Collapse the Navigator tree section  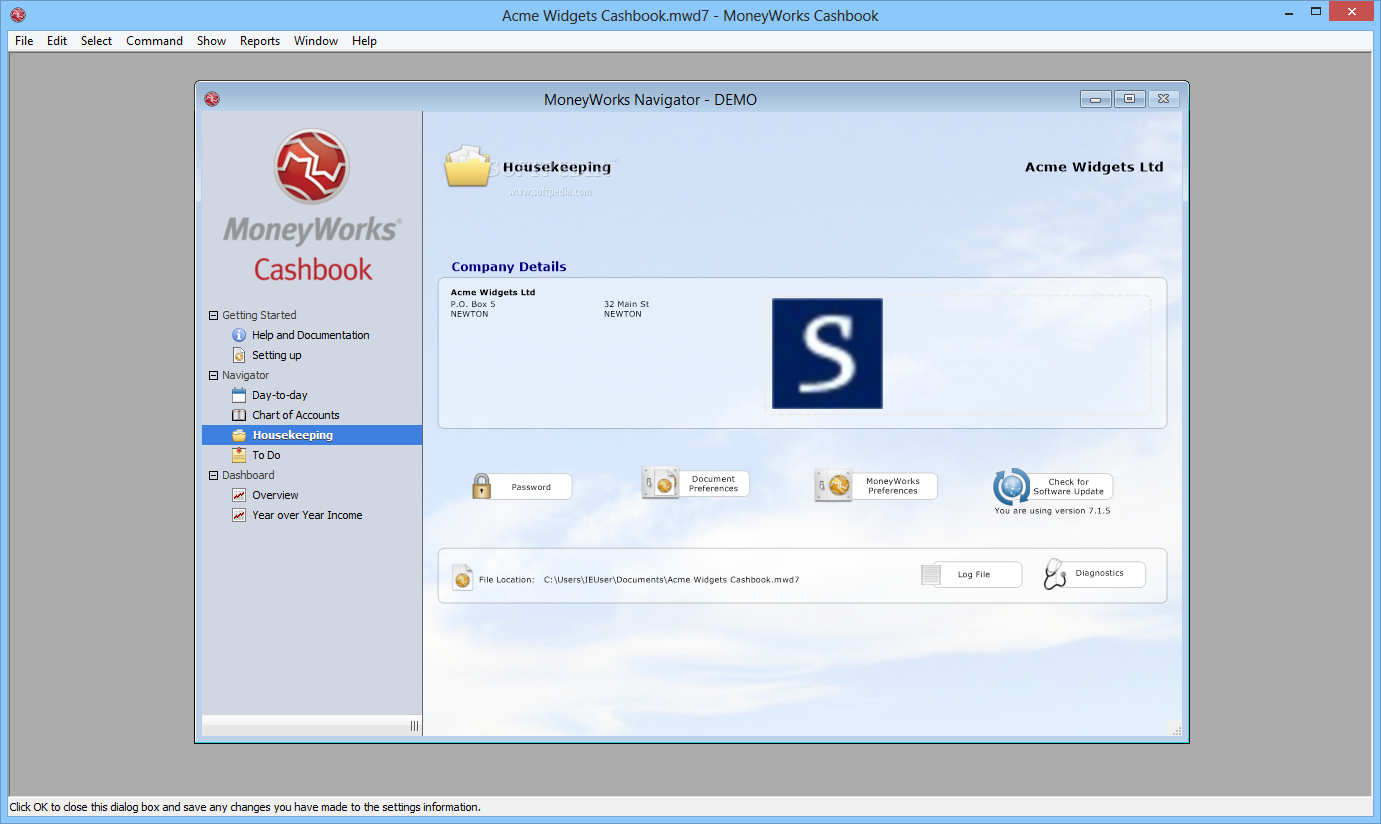tap(213, 375)
